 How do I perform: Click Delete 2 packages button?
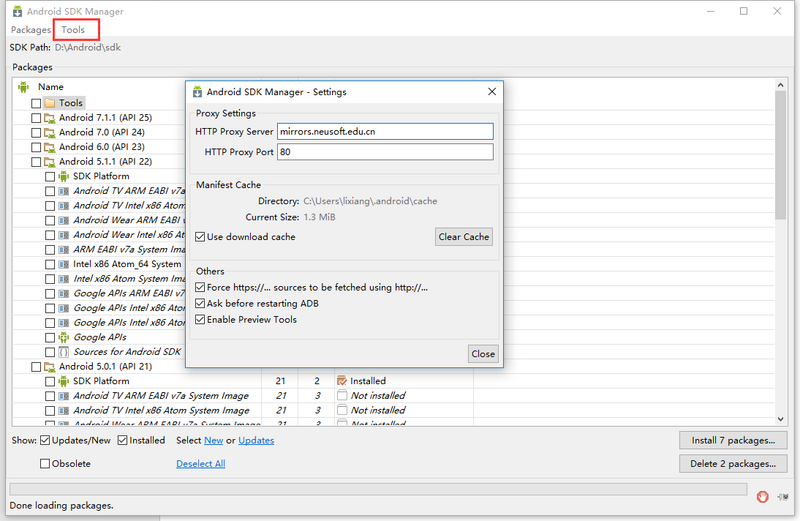[x=733, y=464]
